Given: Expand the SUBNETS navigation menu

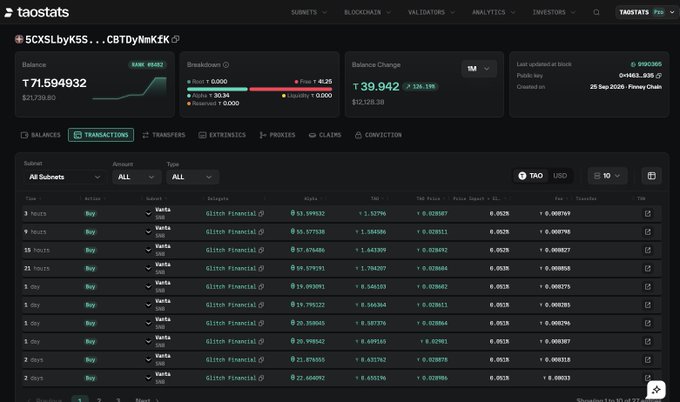Looking at the screenshot, I should (309, 12).
